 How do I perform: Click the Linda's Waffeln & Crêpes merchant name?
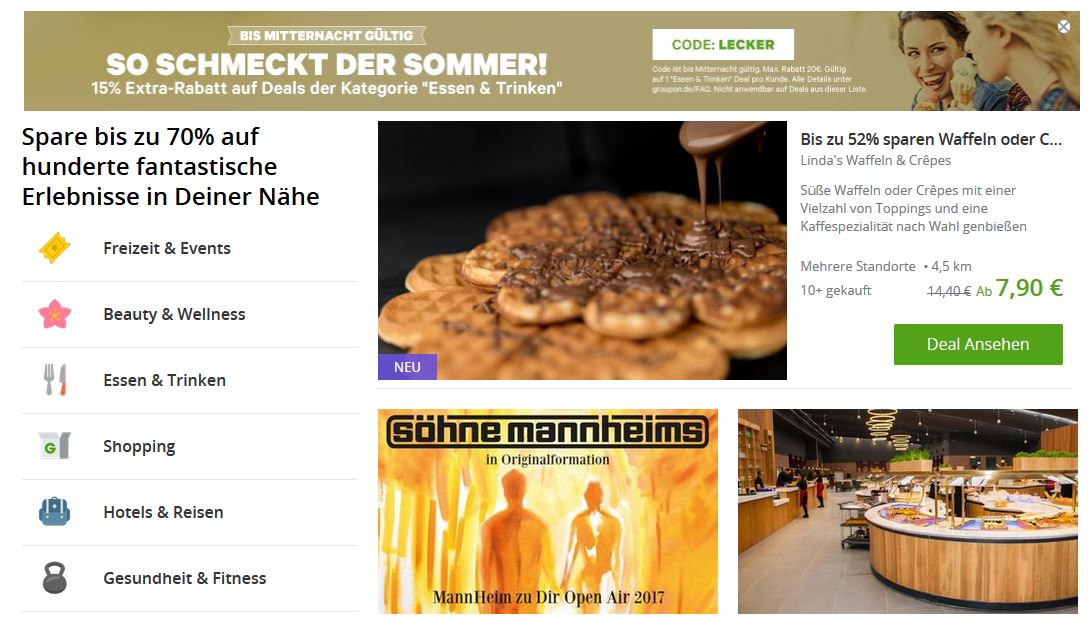click(x=876, y=160)
